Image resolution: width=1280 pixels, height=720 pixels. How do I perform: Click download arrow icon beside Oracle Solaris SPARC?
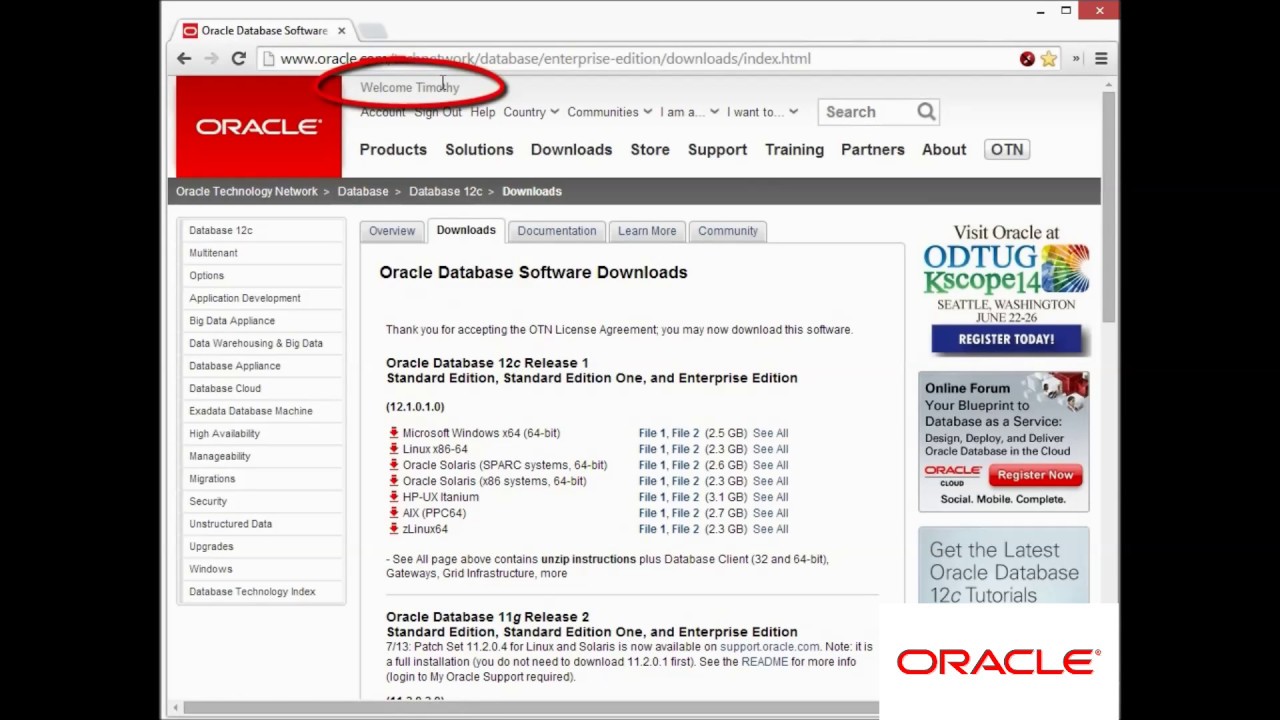pos(393,465)
